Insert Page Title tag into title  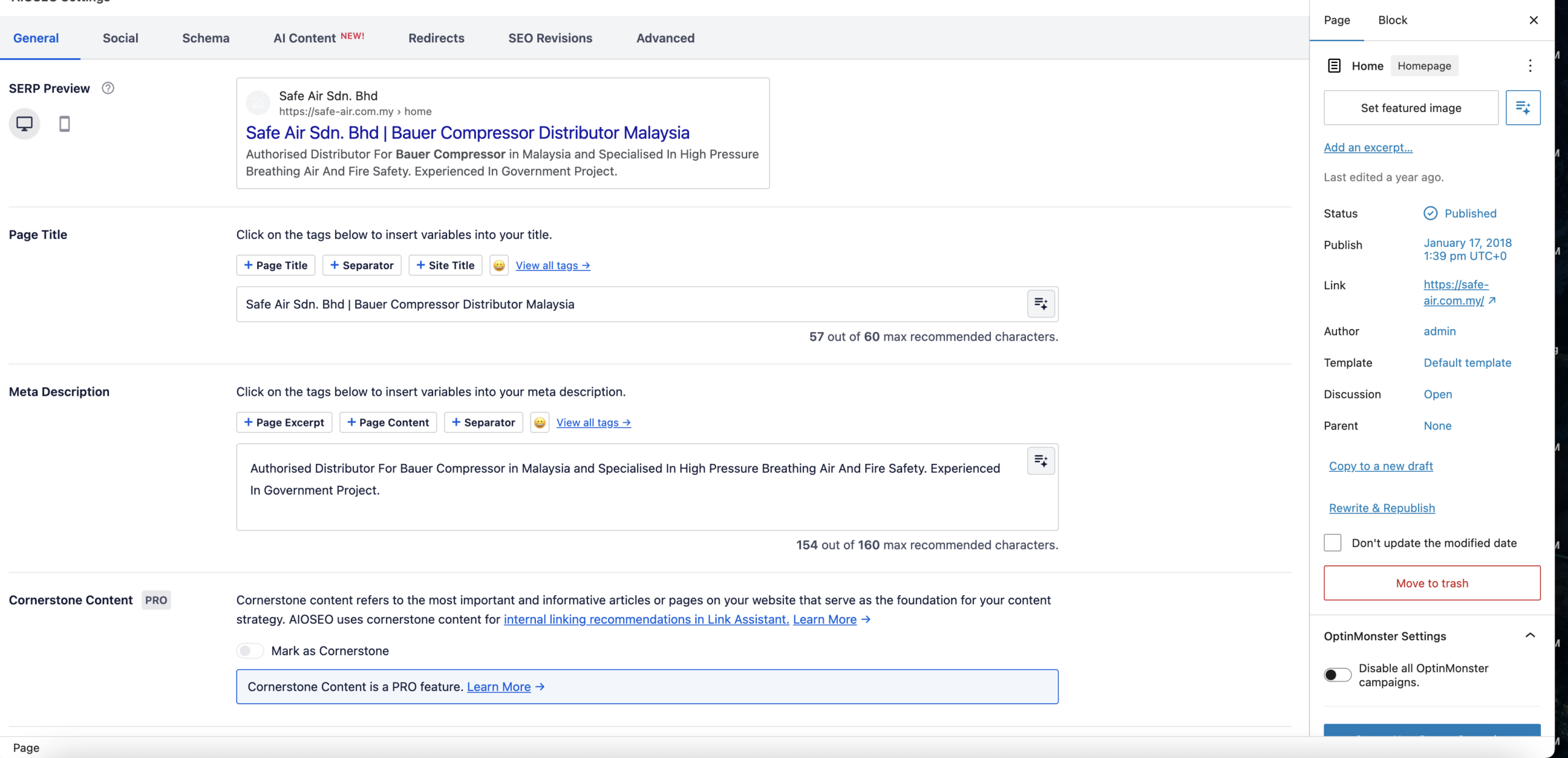276,265
